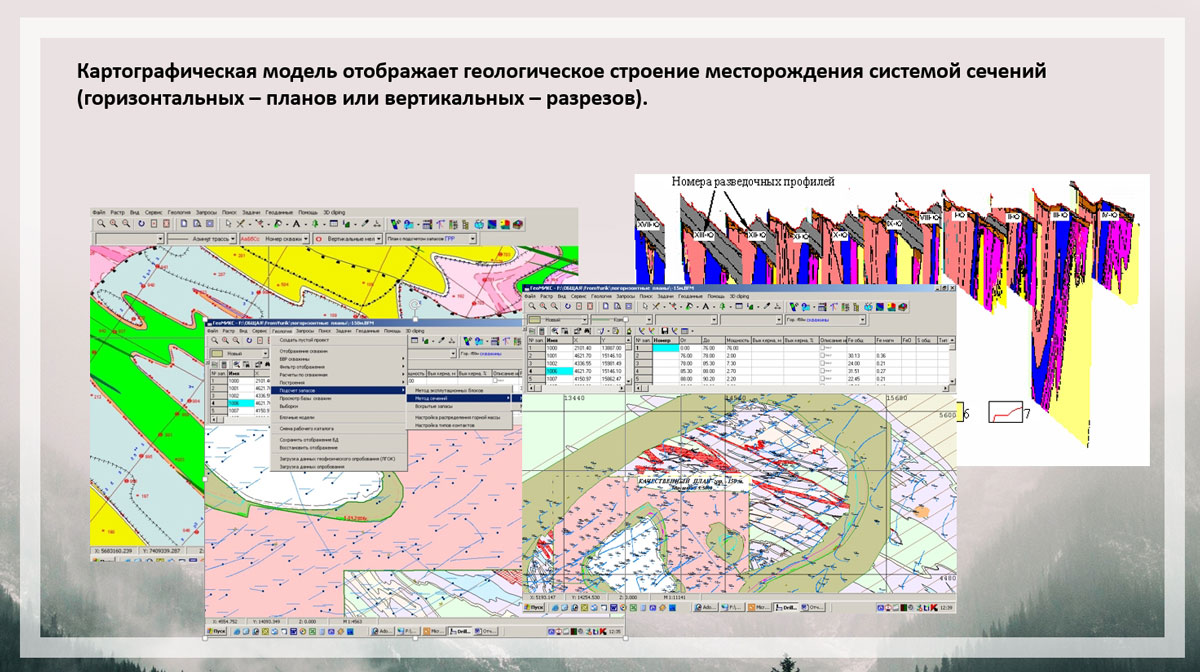Screen dimensions: 1200x672
Task: Click table grid icon in back map window toolbar
Action: click(x=334, y=223)
